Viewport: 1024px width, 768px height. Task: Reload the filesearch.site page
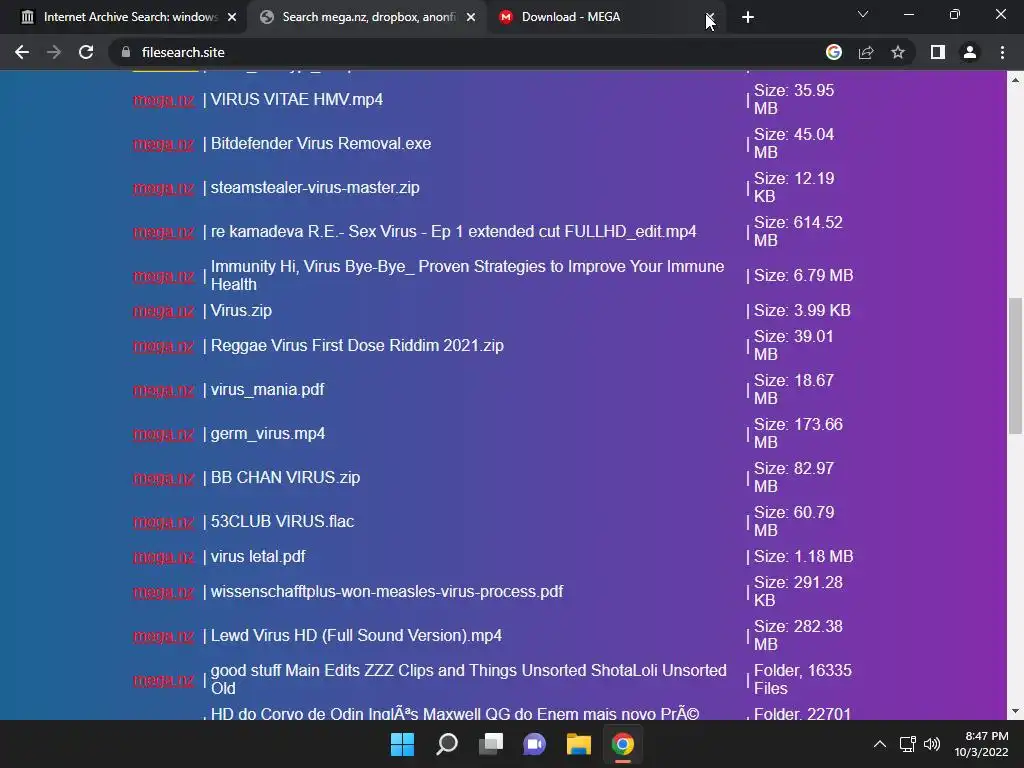tap(86, 52)
